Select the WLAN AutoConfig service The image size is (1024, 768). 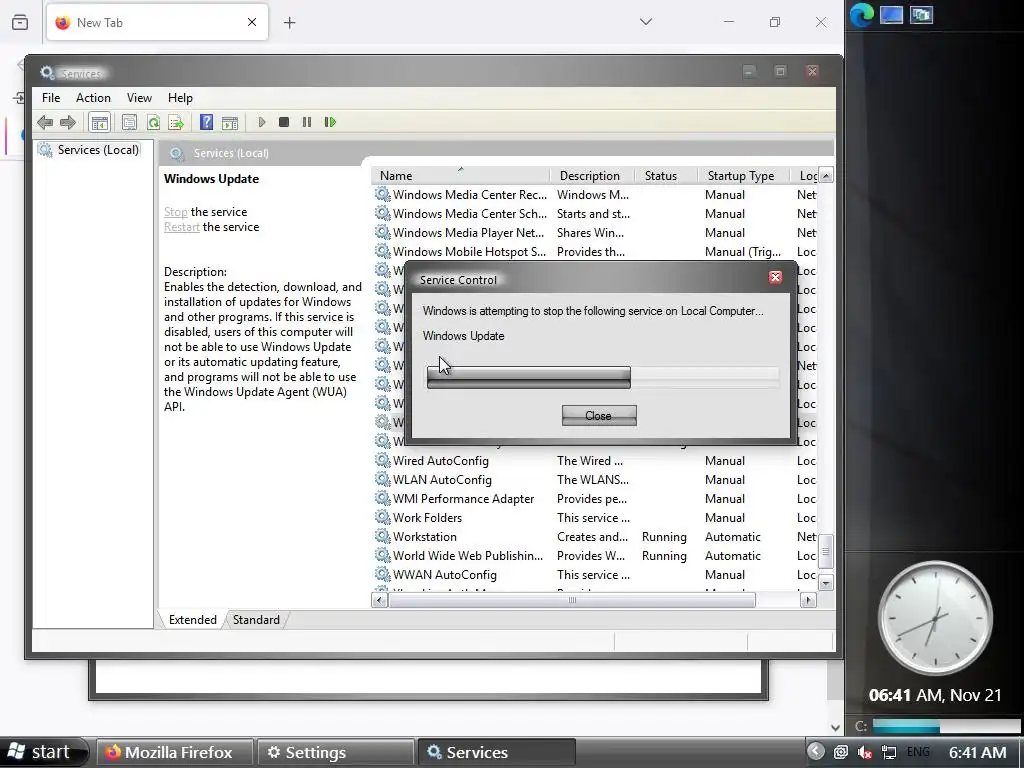tap(594, 479)
